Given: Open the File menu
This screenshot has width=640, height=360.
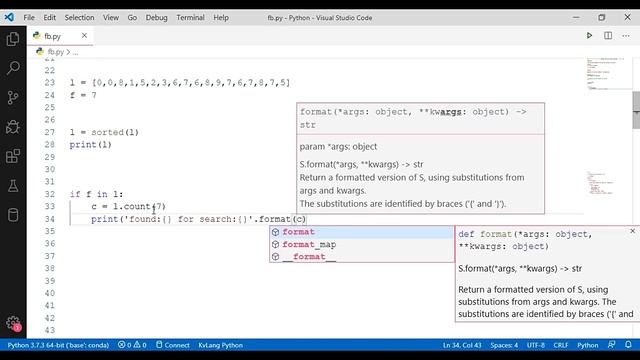Looking at the screenshot, I should [29, 18].
